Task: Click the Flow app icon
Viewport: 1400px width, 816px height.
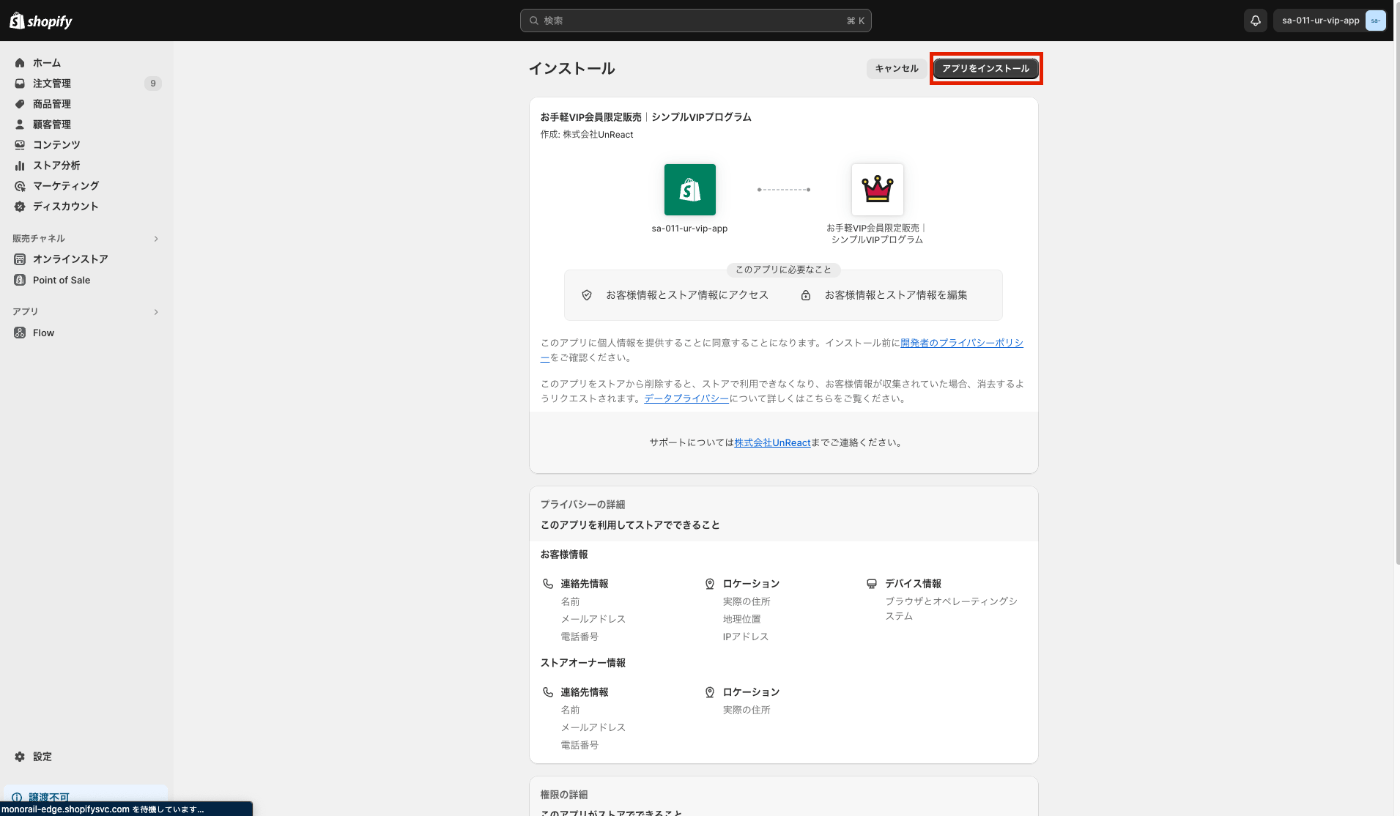Action: 20,333
